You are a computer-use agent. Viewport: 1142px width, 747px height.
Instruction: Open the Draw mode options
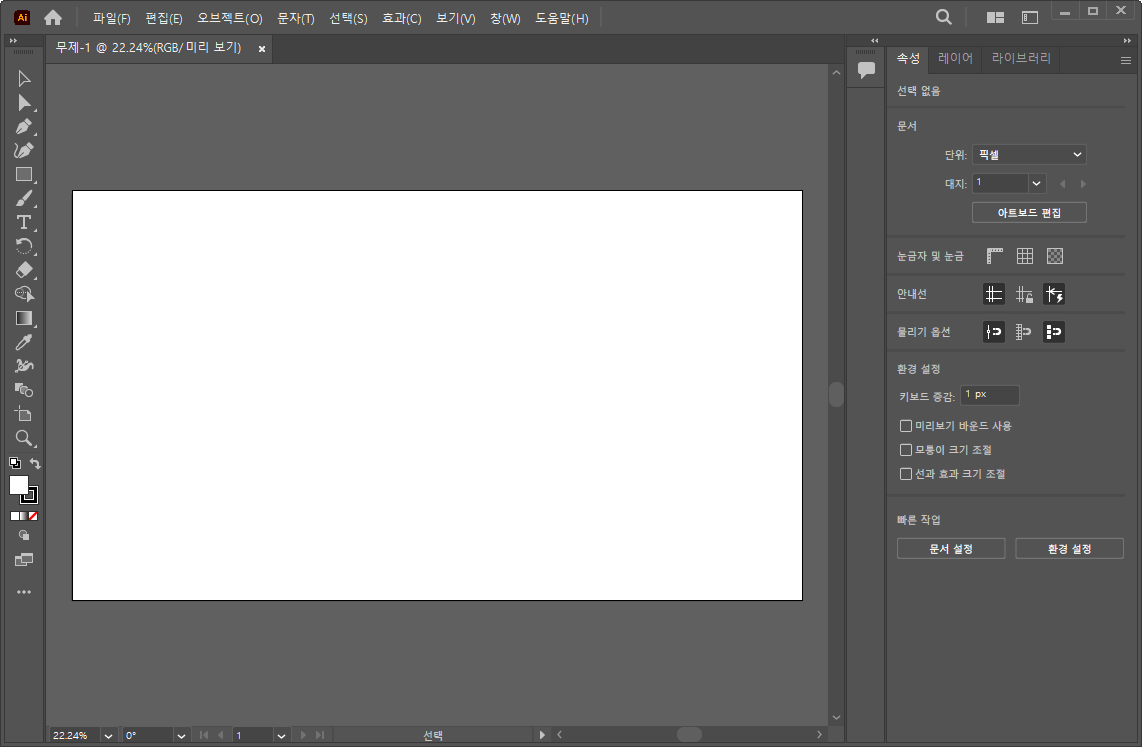(x=24, y=536)
